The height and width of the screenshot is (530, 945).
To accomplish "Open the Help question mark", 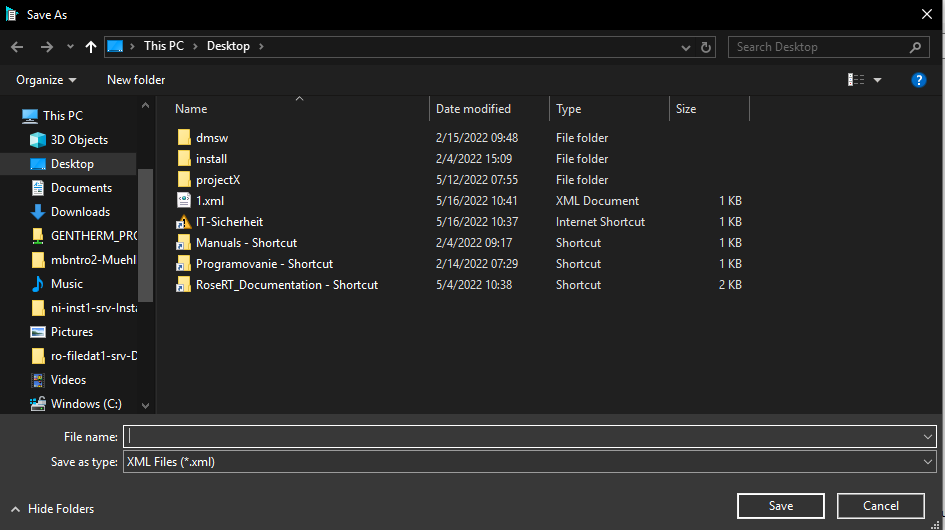I will coord(918,80).
